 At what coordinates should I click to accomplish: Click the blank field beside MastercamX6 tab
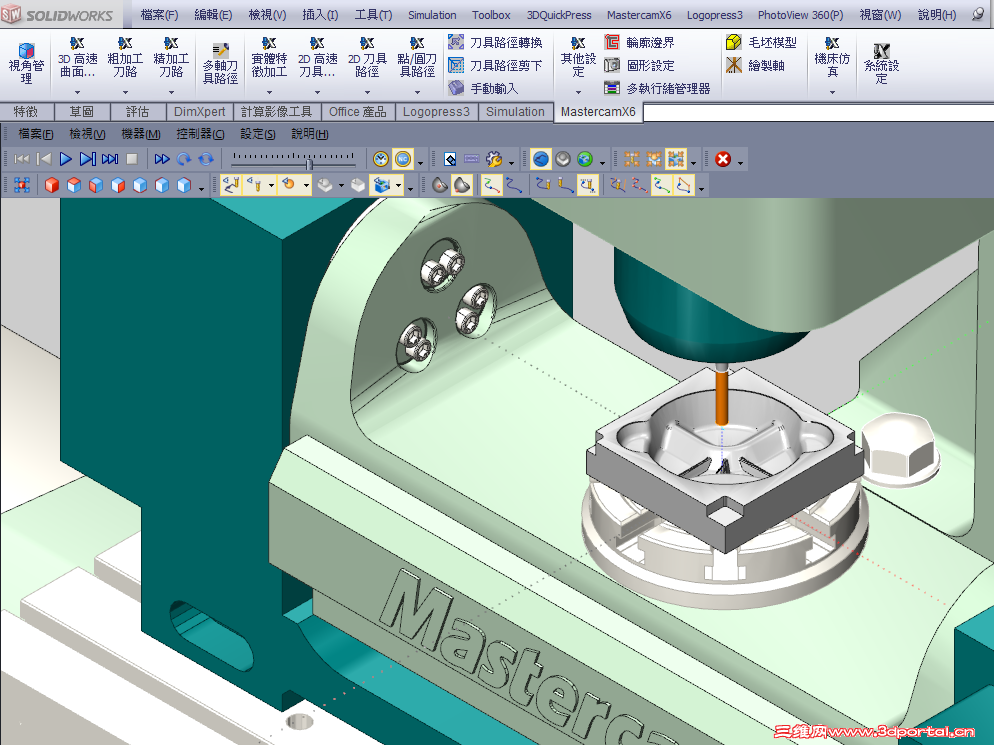(x=818, y=113)
